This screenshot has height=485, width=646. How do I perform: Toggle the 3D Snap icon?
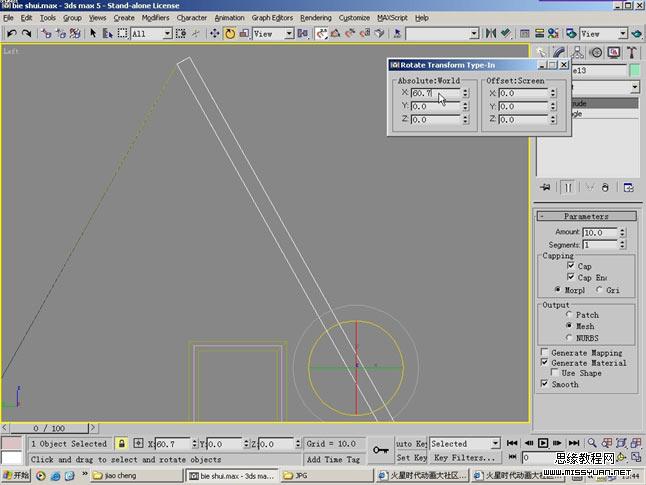click(x=321, y=33)
